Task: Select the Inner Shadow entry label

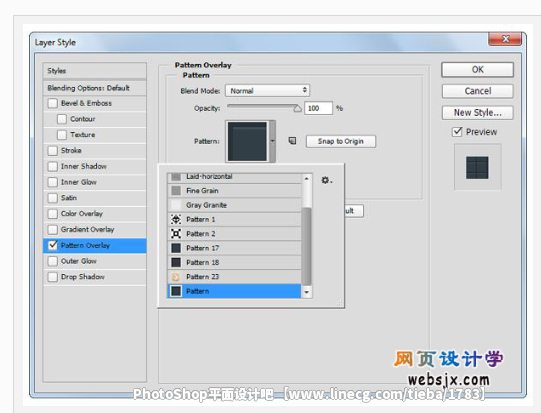Action: pos(83,166)
